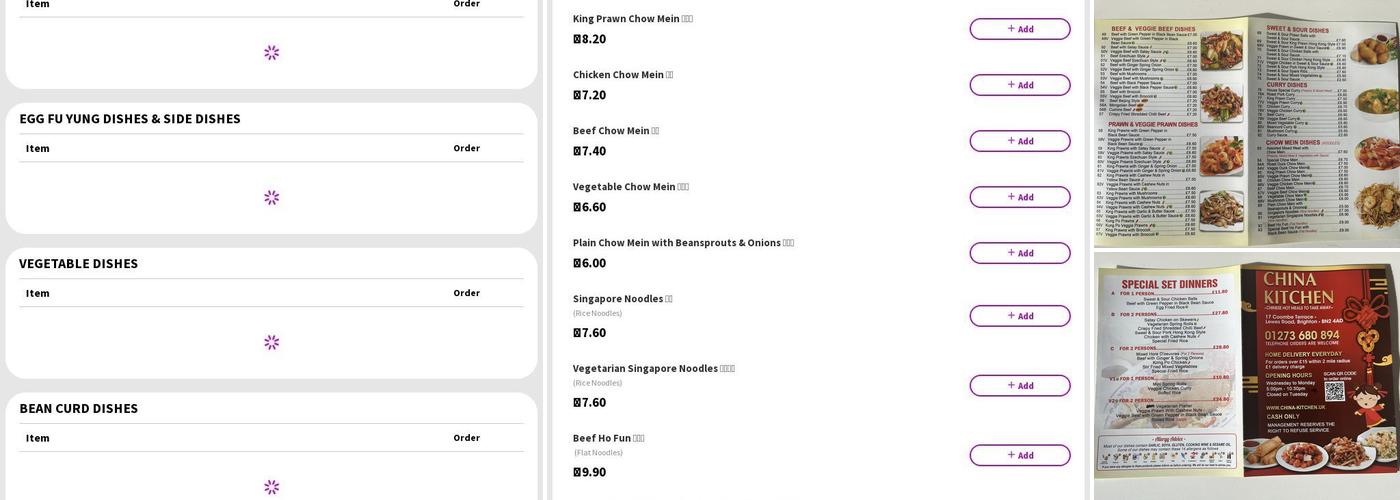This screenshot has height=500, width=1400.
Task: Click the Bean Curd Dishes loading spinner
Action: pyautogui.click(x=271, y=487)
